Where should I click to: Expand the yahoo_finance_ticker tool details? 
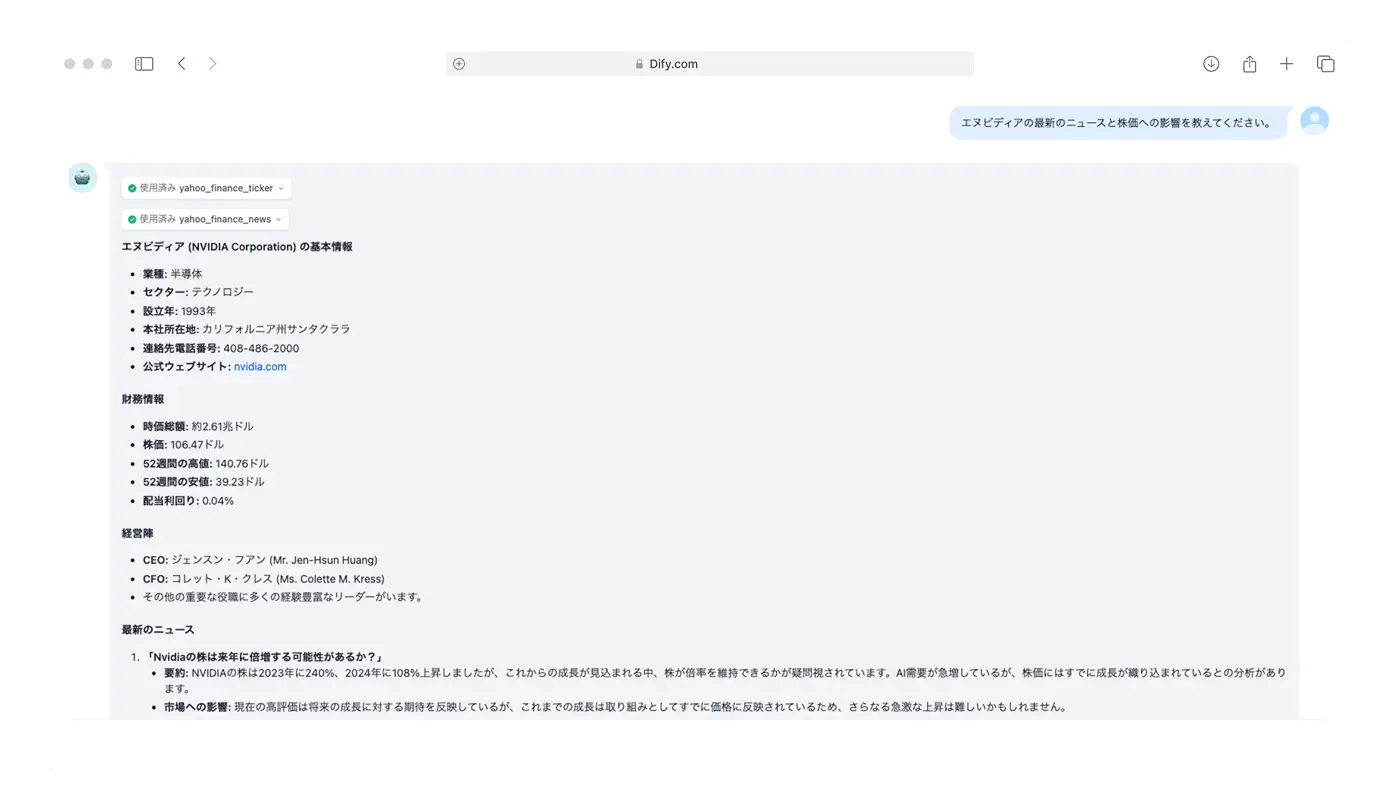point(281,187)
